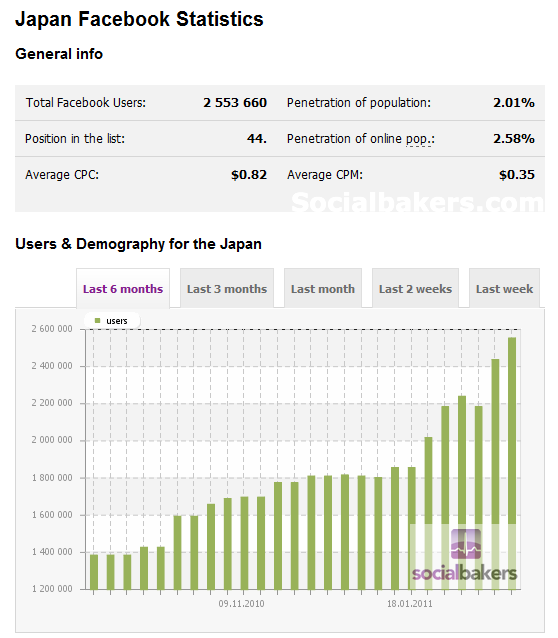Click the tallest rightmost chart bar
Image resolution: width=558 pixels, height=638 pixels.
(512, 463)
